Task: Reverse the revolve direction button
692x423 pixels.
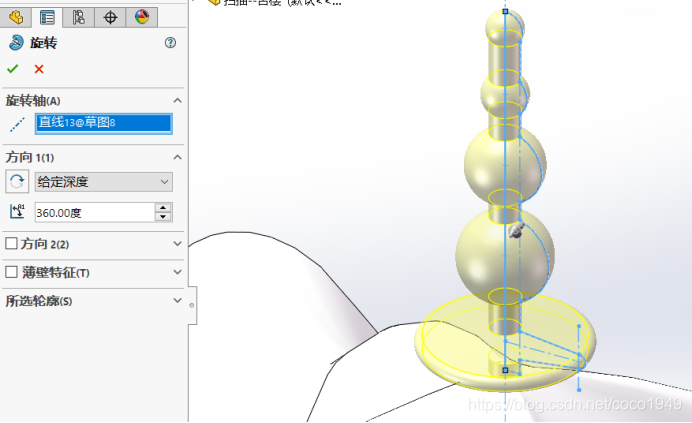Action: click(17, 181)
